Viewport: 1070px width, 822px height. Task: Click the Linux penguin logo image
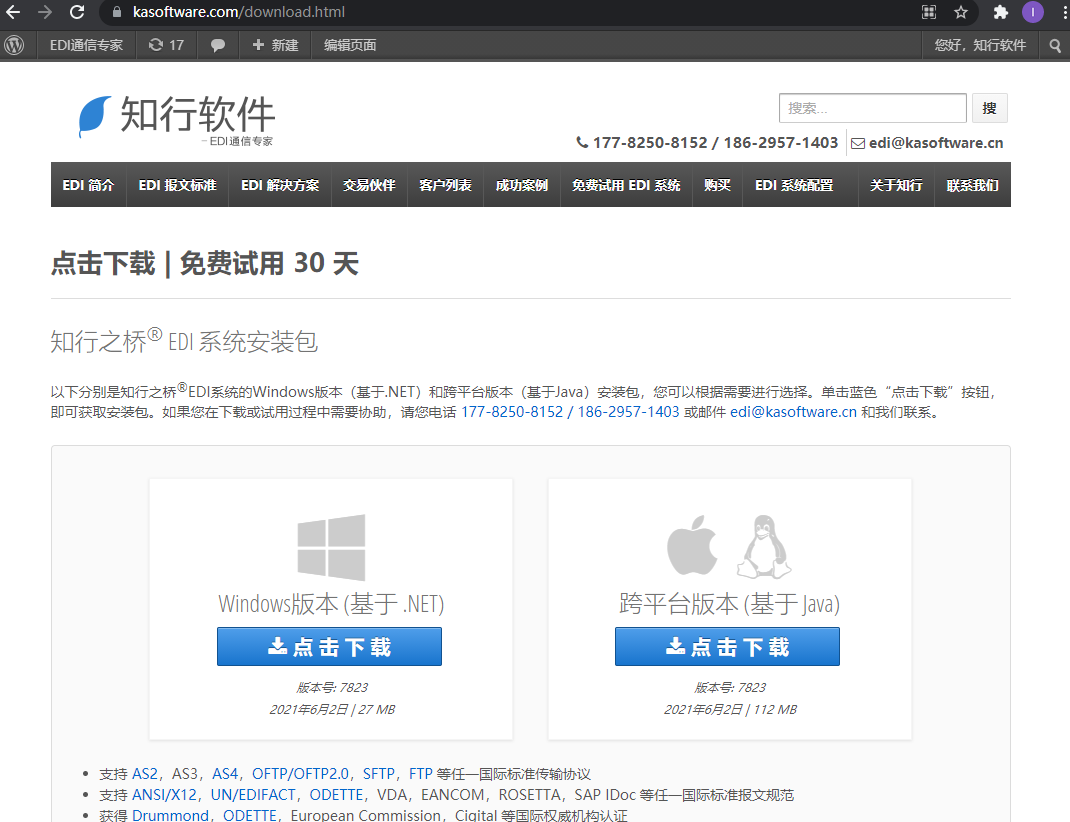tap(764, 546)
